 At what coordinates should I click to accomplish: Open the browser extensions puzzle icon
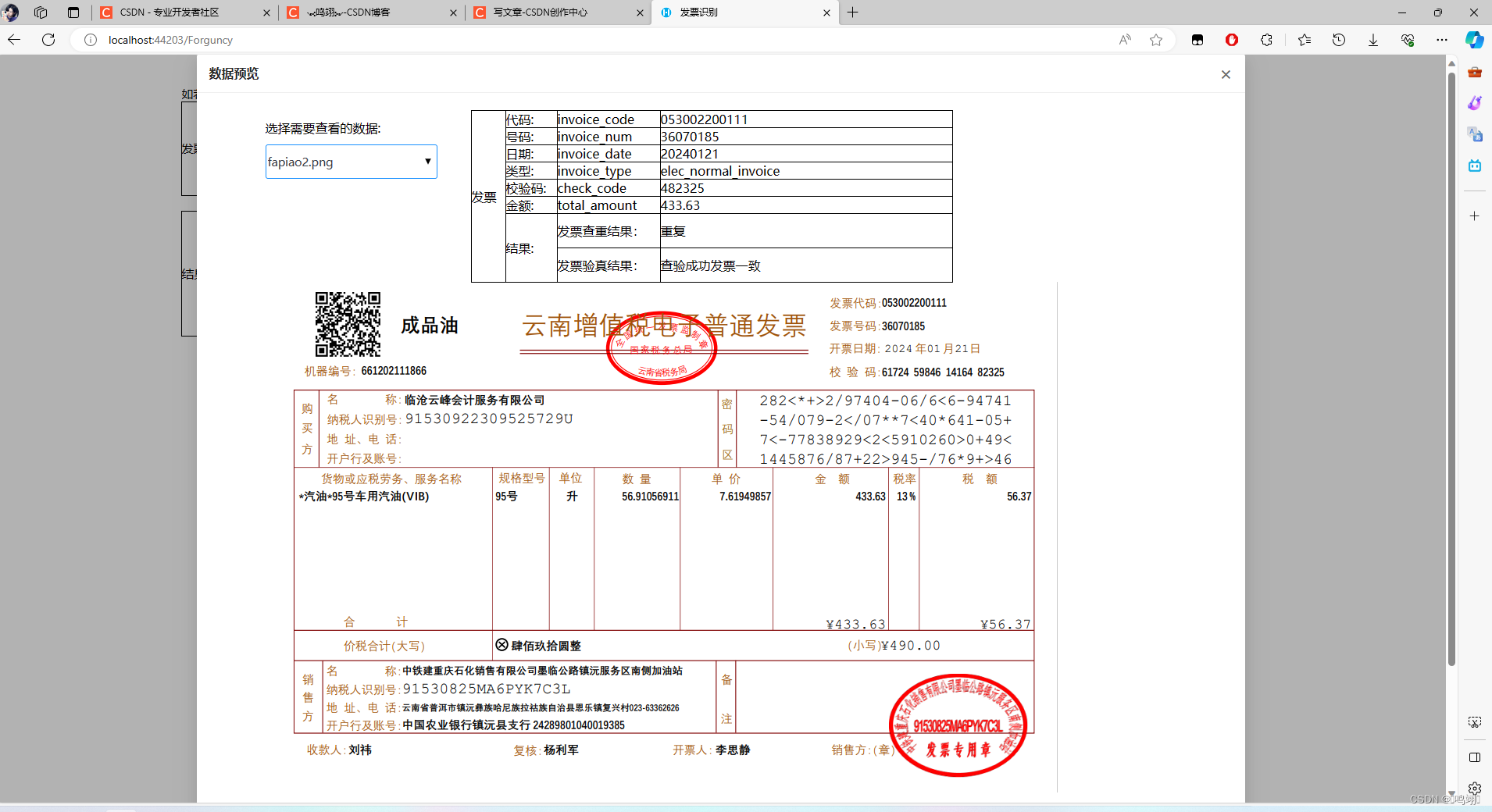pyautogui.click(x=1266, y=40)
